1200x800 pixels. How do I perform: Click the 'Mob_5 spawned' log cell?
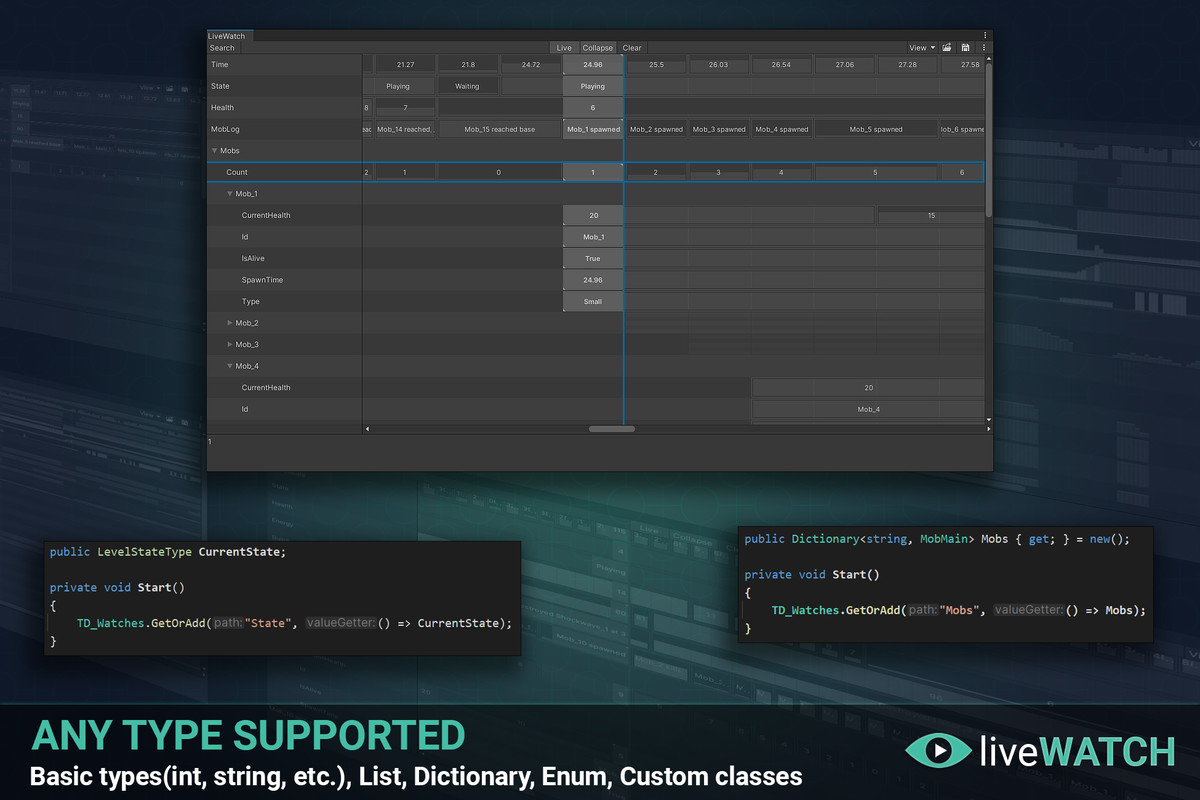coord(875,129)
